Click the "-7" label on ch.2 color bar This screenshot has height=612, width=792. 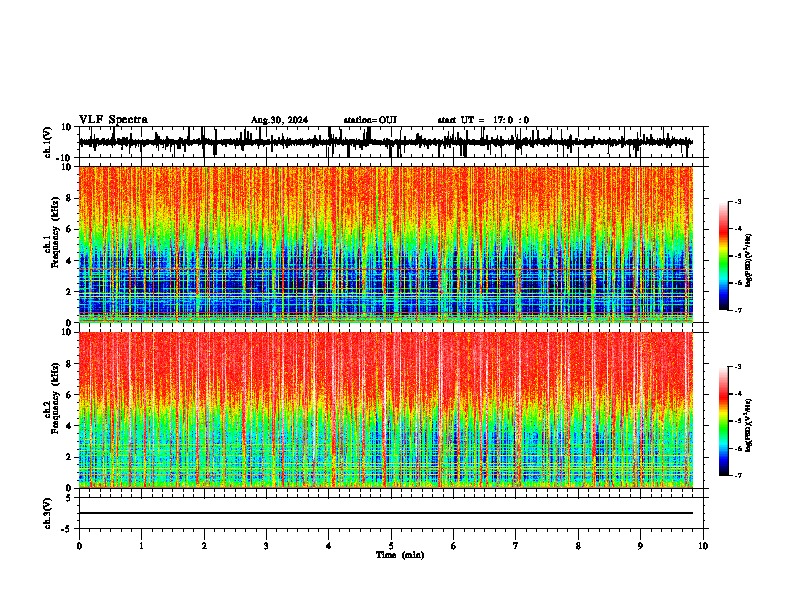click(737, 475)
